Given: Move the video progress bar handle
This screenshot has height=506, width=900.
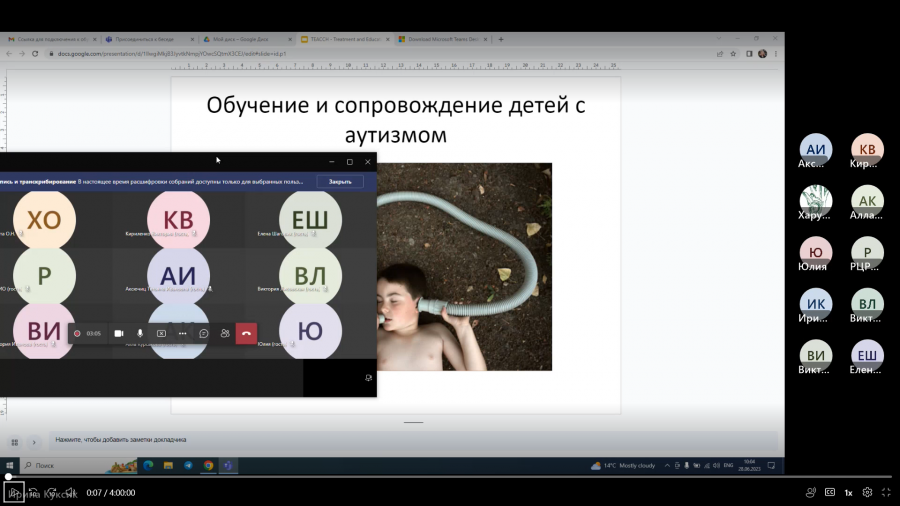Looking at the screenshot, I should point(8,476).
